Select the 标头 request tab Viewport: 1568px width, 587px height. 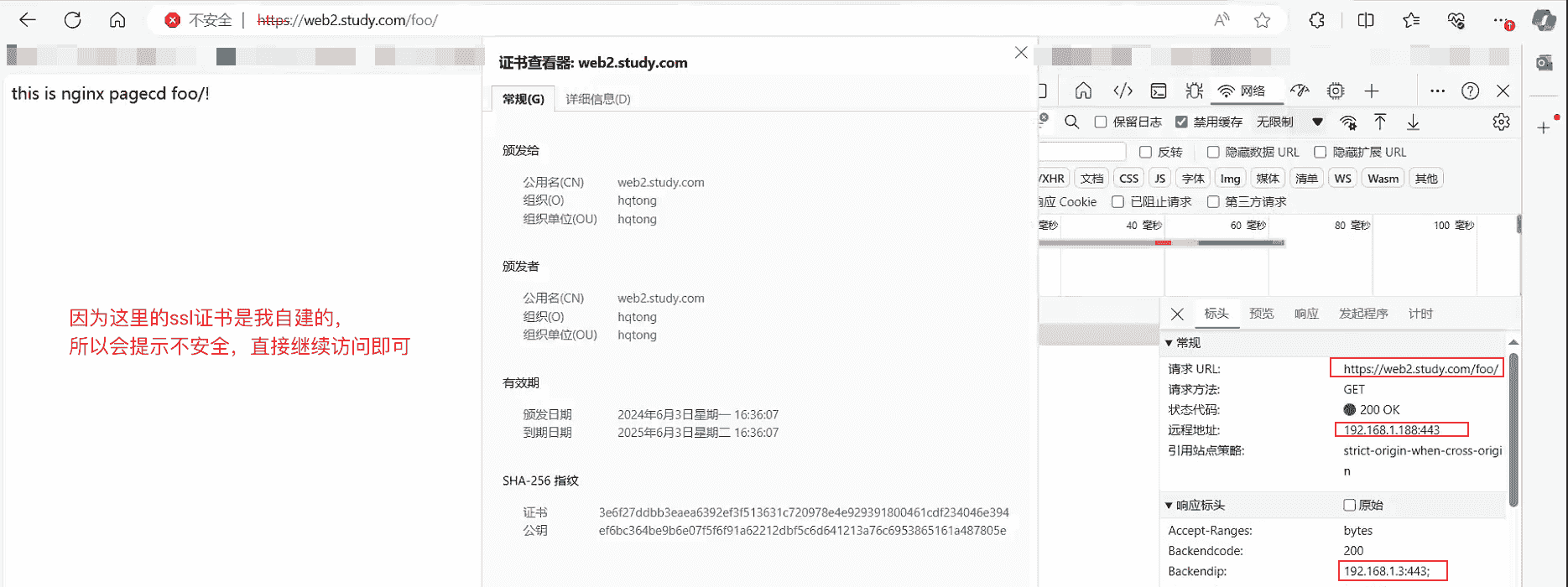(1216, 314)
